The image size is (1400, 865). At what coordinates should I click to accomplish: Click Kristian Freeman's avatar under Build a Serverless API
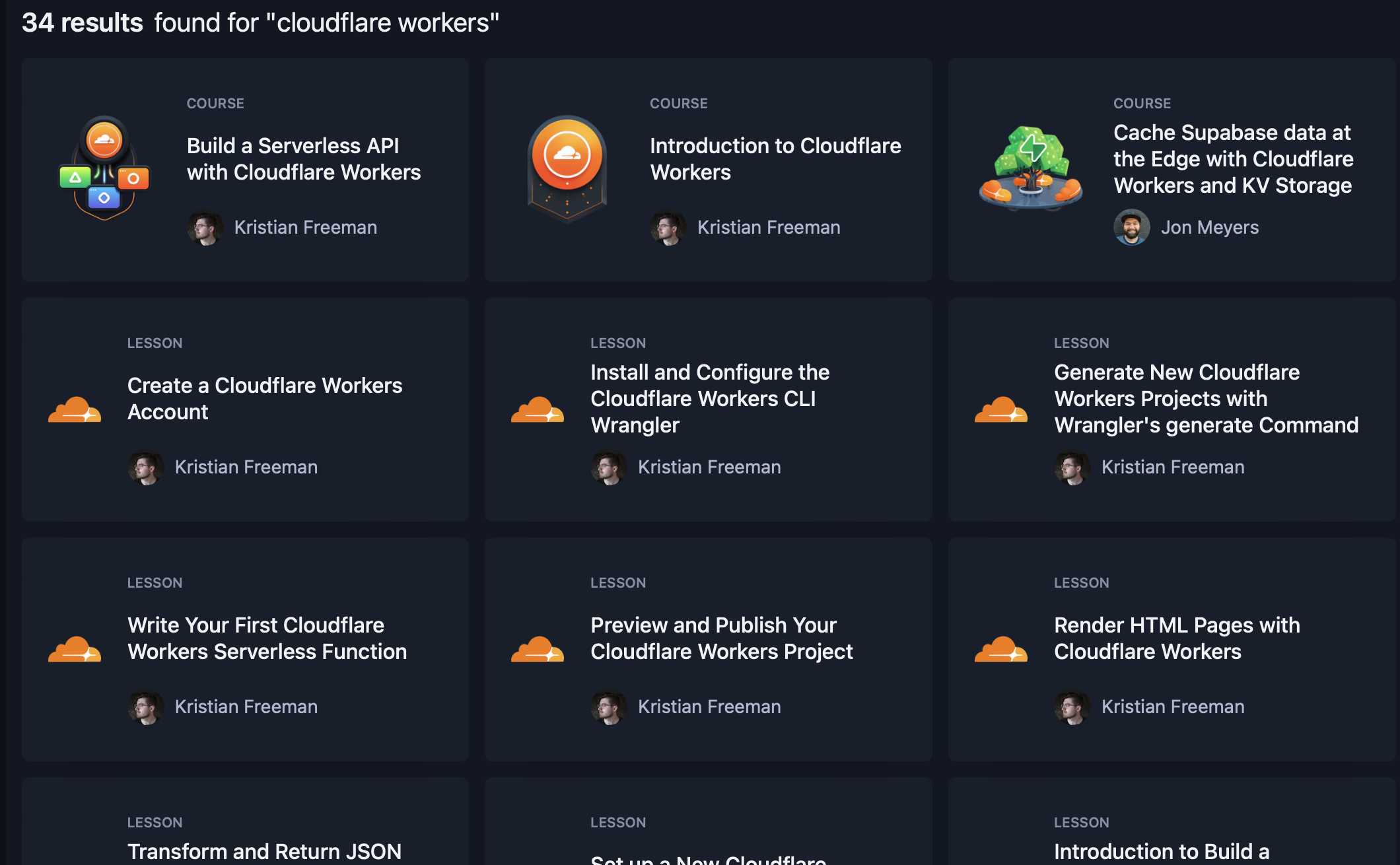pyautogui.click(x=205, y=227)
